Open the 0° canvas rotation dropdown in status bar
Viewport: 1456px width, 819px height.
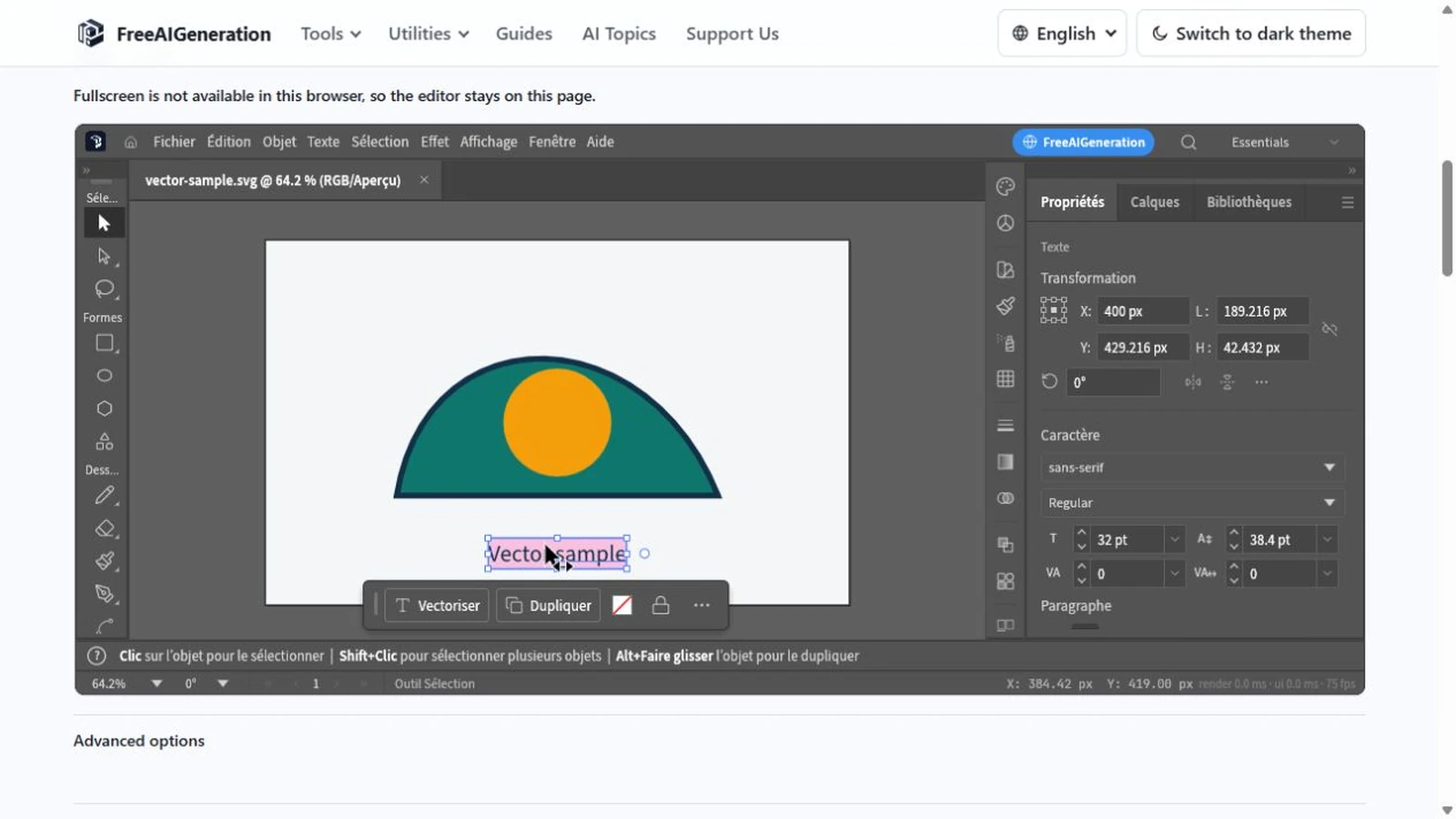(x=223, y=683)
